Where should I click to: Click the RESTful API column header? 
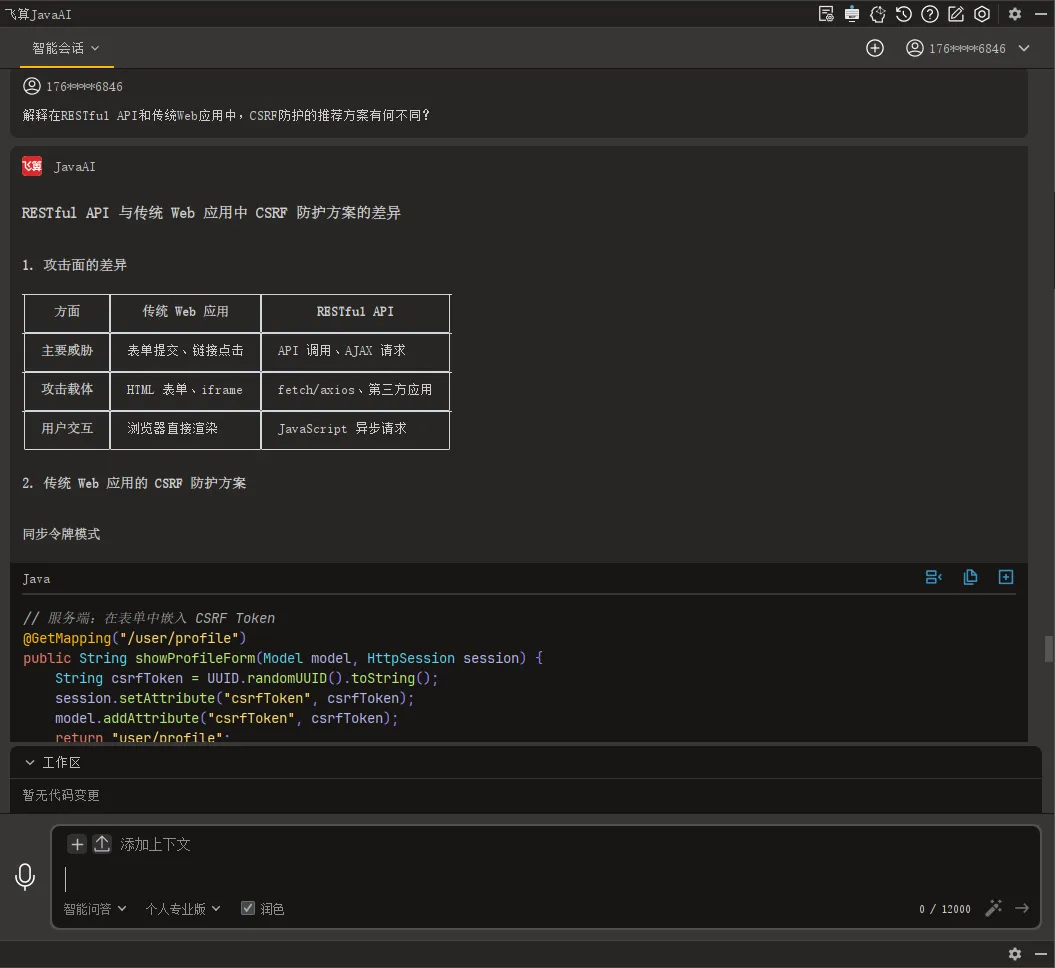click(x=355, y=311)
